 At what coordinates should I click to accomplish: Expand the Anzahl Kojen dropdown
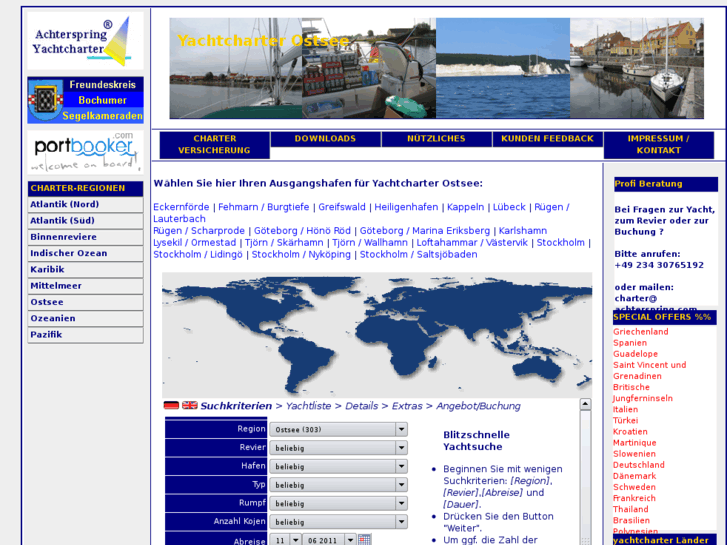[x=338, y=522]
